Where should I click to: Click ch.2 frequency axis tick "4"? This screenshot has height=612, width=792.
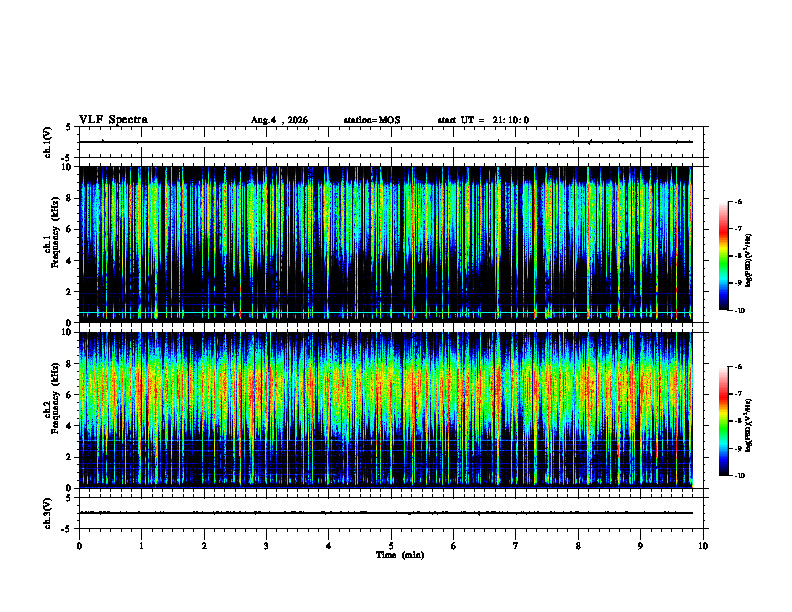[x=69, y=426]
